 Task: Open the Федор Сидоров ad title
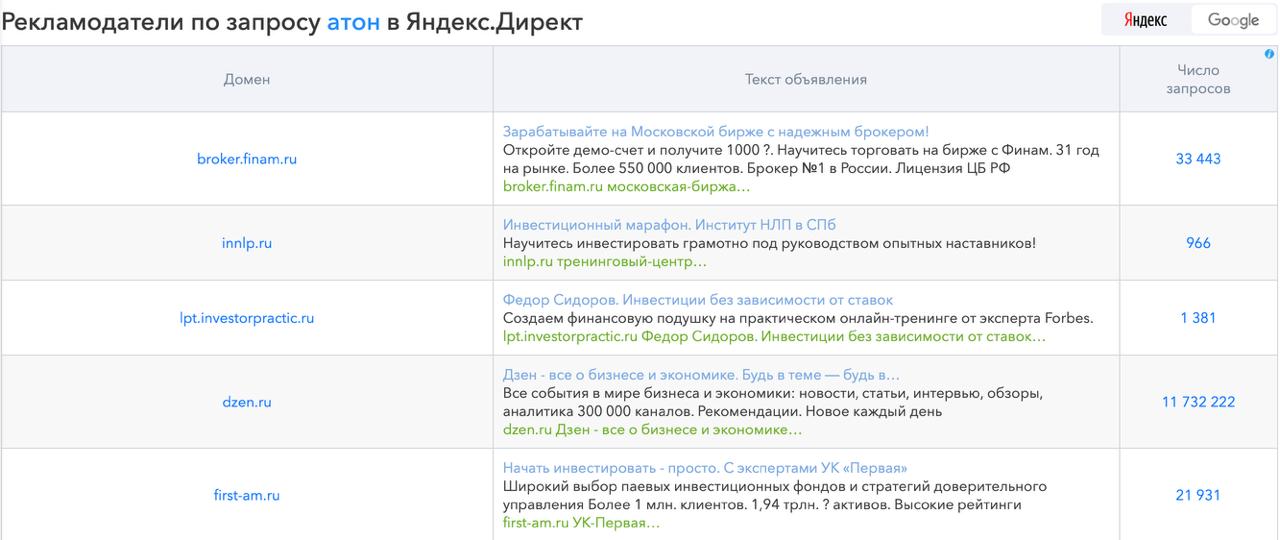tap(697, 300)
